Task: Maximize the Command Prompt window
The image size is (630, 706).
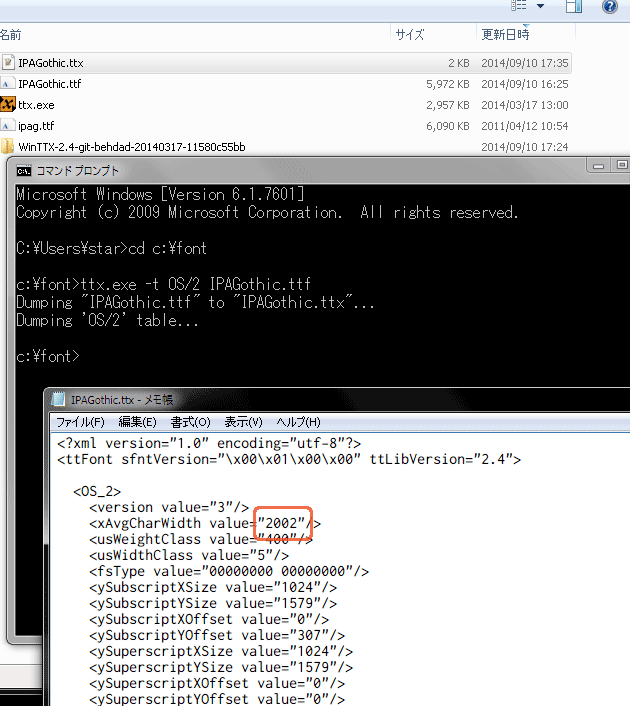Action: (x=621, y=165)
